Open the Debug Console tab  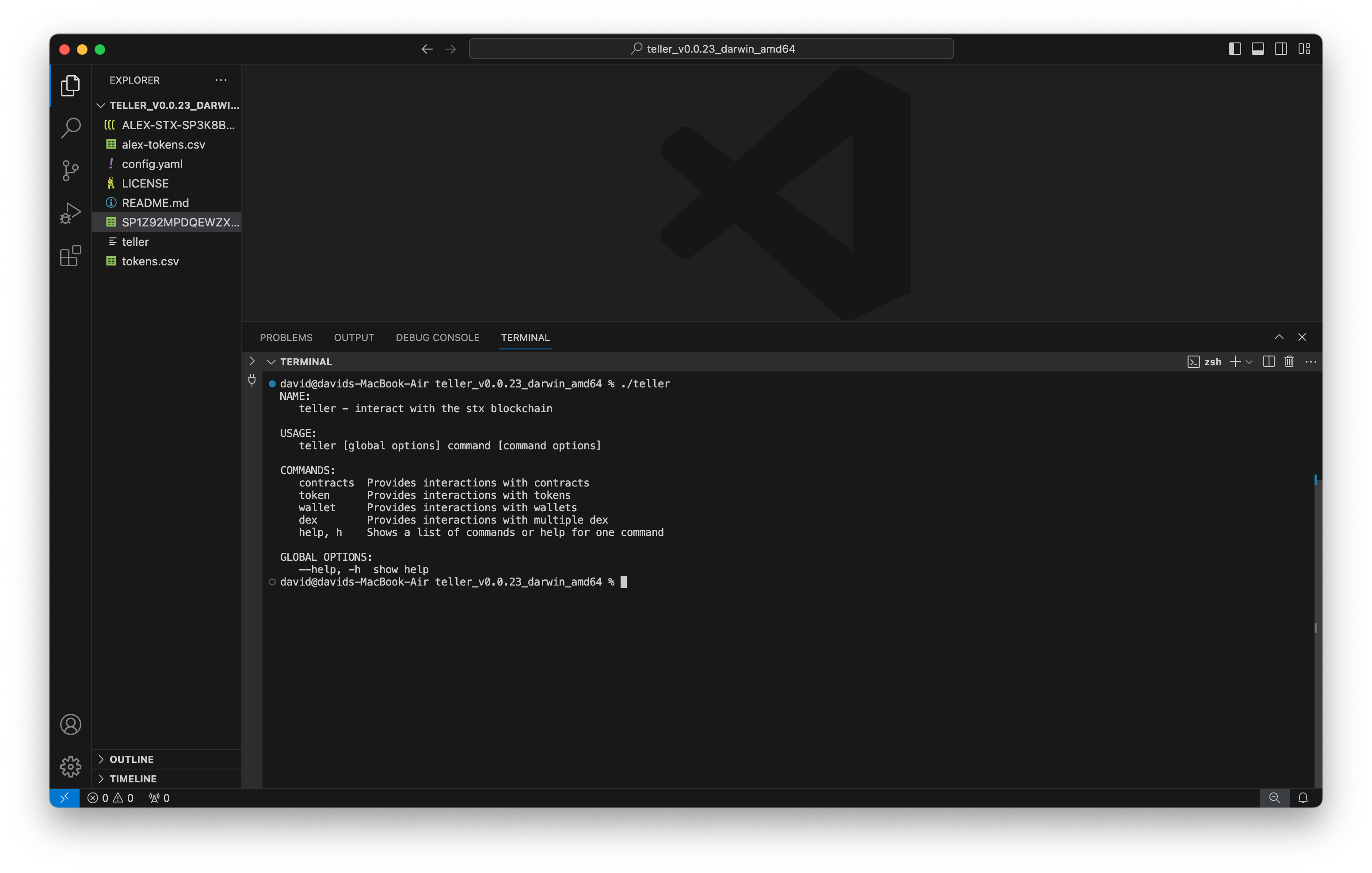(x=437, y=337)
